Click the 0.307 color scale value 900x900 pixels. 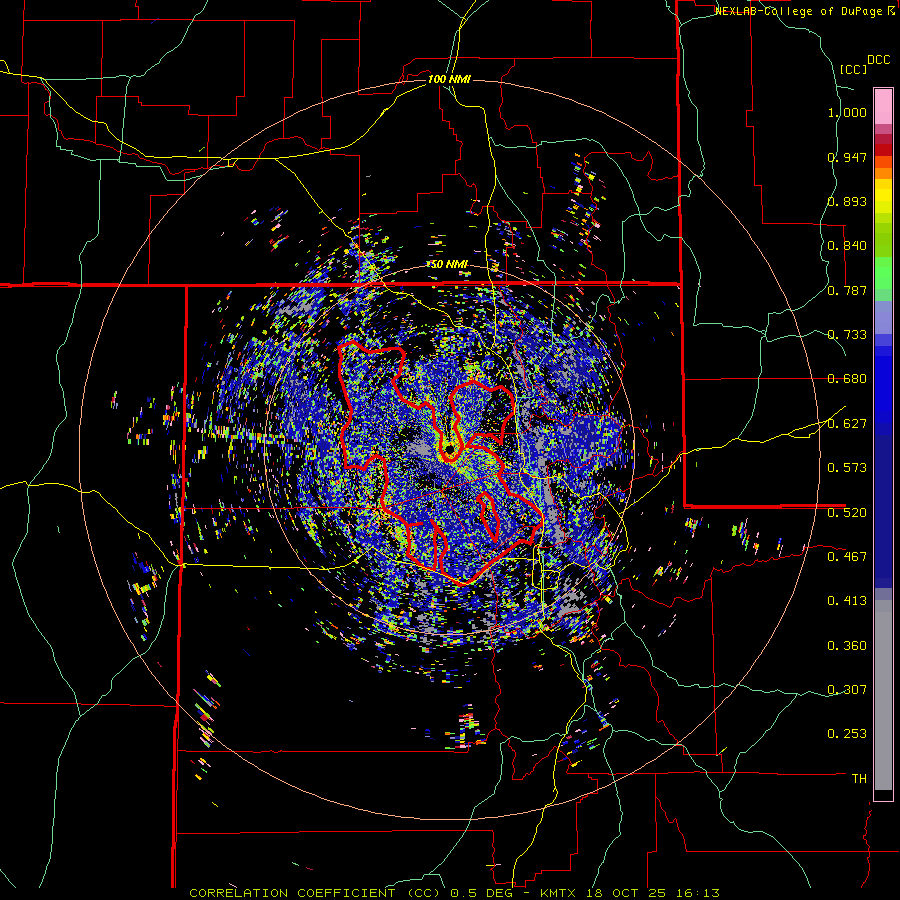pyautogui.click(x=847, y=690)
